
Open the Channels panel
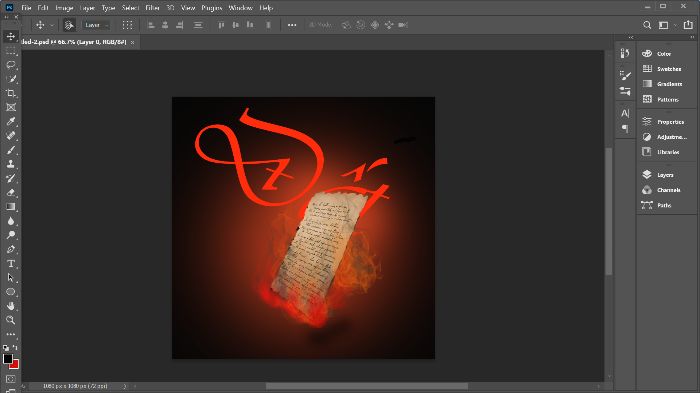coord(667,190)
